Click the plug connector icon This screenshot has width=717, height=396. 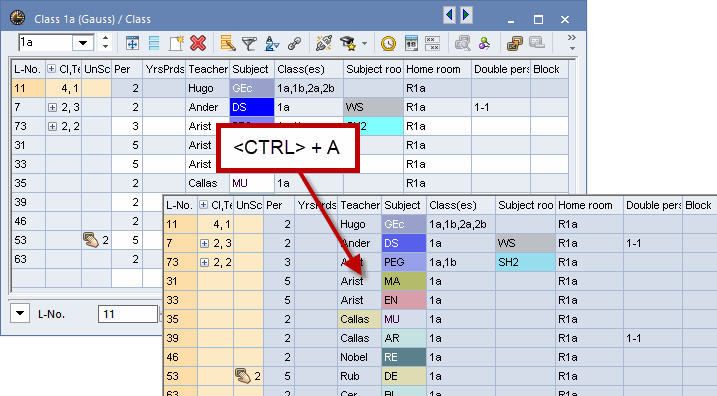[324, 43]
